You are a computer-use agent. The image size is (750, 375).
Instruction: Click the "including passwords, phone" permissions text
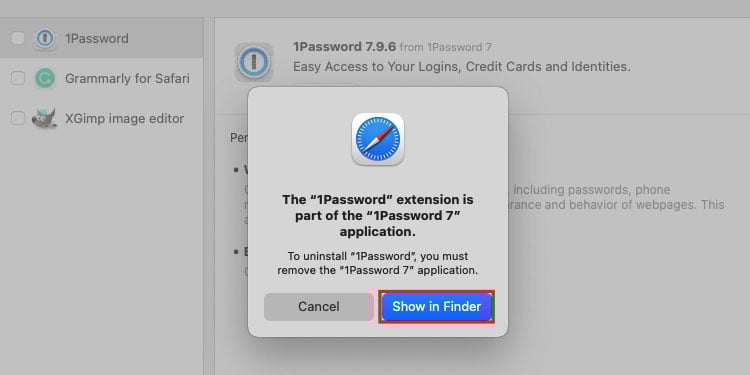point(592,190)
